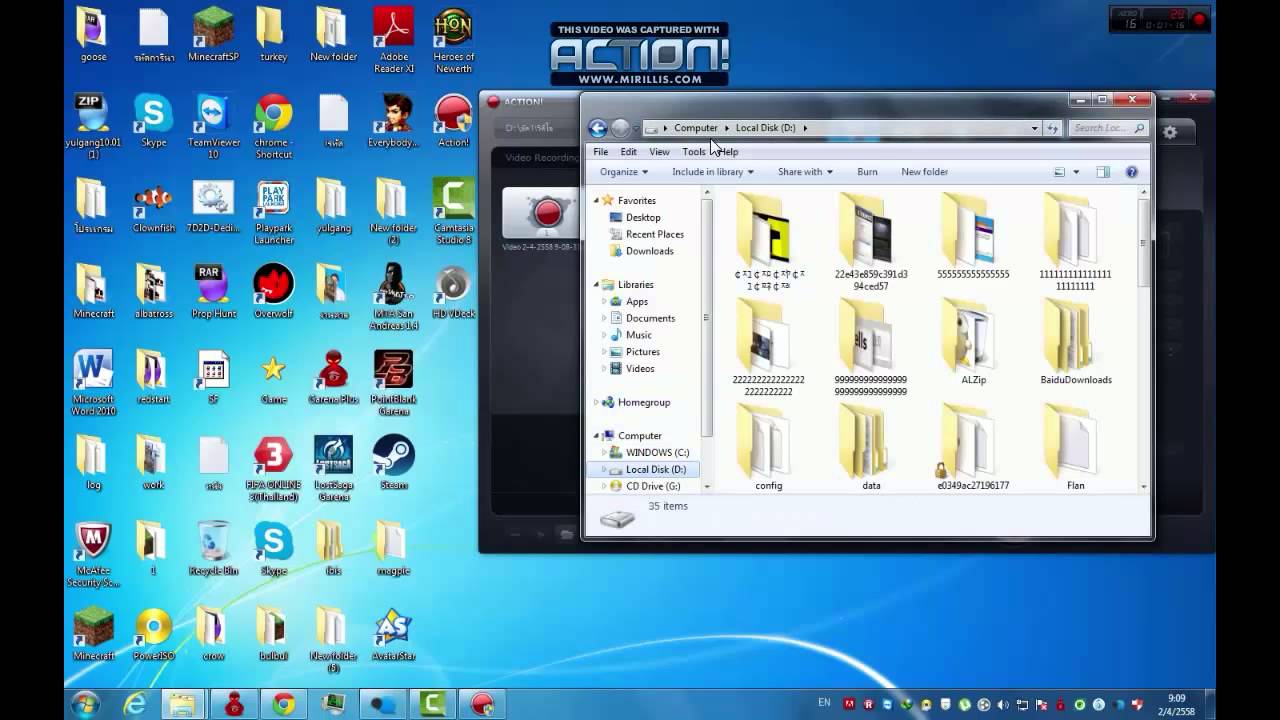This screenshot has height=720, width=1280.
Task: Open the change view options arrow
Action: pos(1076,172)
